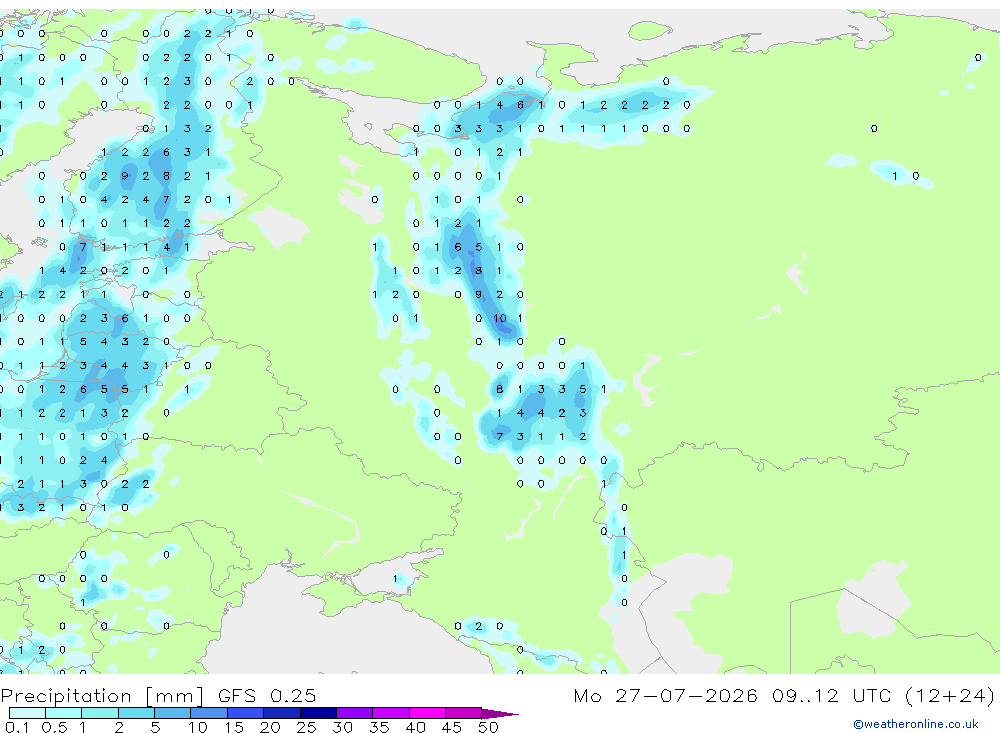
Task: Click the 20–25 mm legend swatch
Action: [282, 713]
